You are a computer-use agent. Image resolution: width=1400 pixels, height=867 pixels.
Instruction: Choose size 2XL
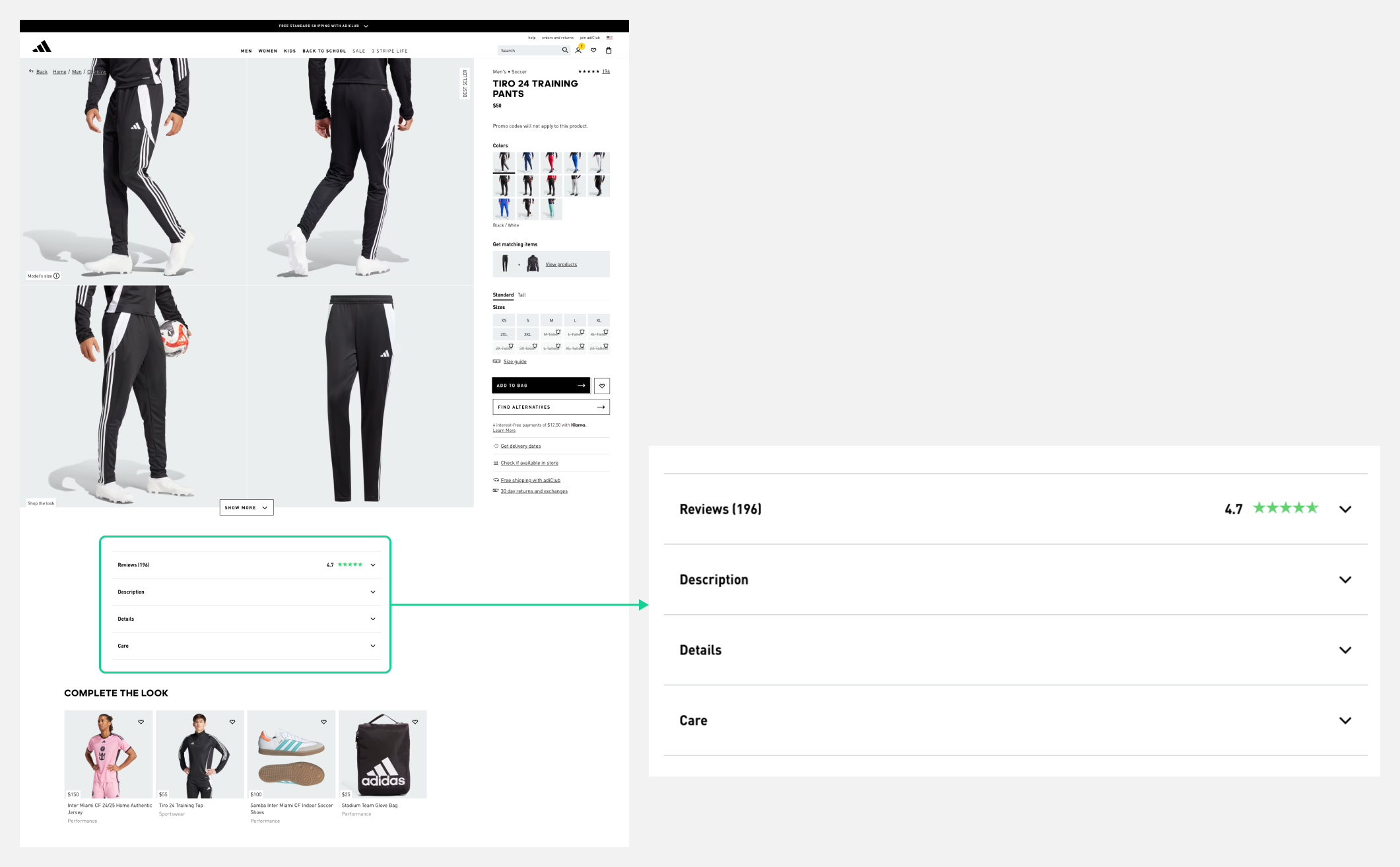pyautogui.click(x=504, y=334)
